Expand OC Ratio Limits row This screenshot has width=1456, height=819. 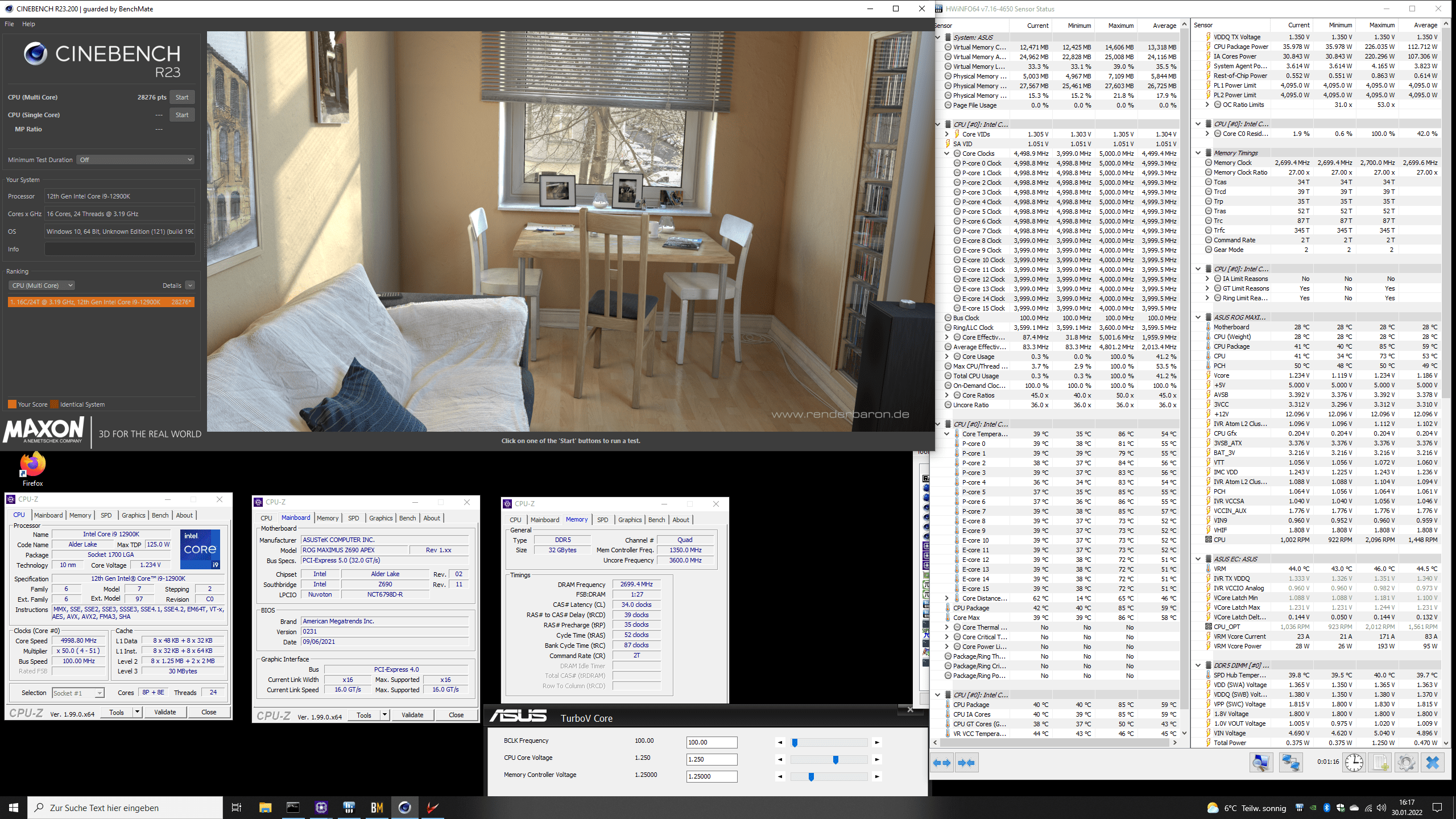pos(1207,105)
